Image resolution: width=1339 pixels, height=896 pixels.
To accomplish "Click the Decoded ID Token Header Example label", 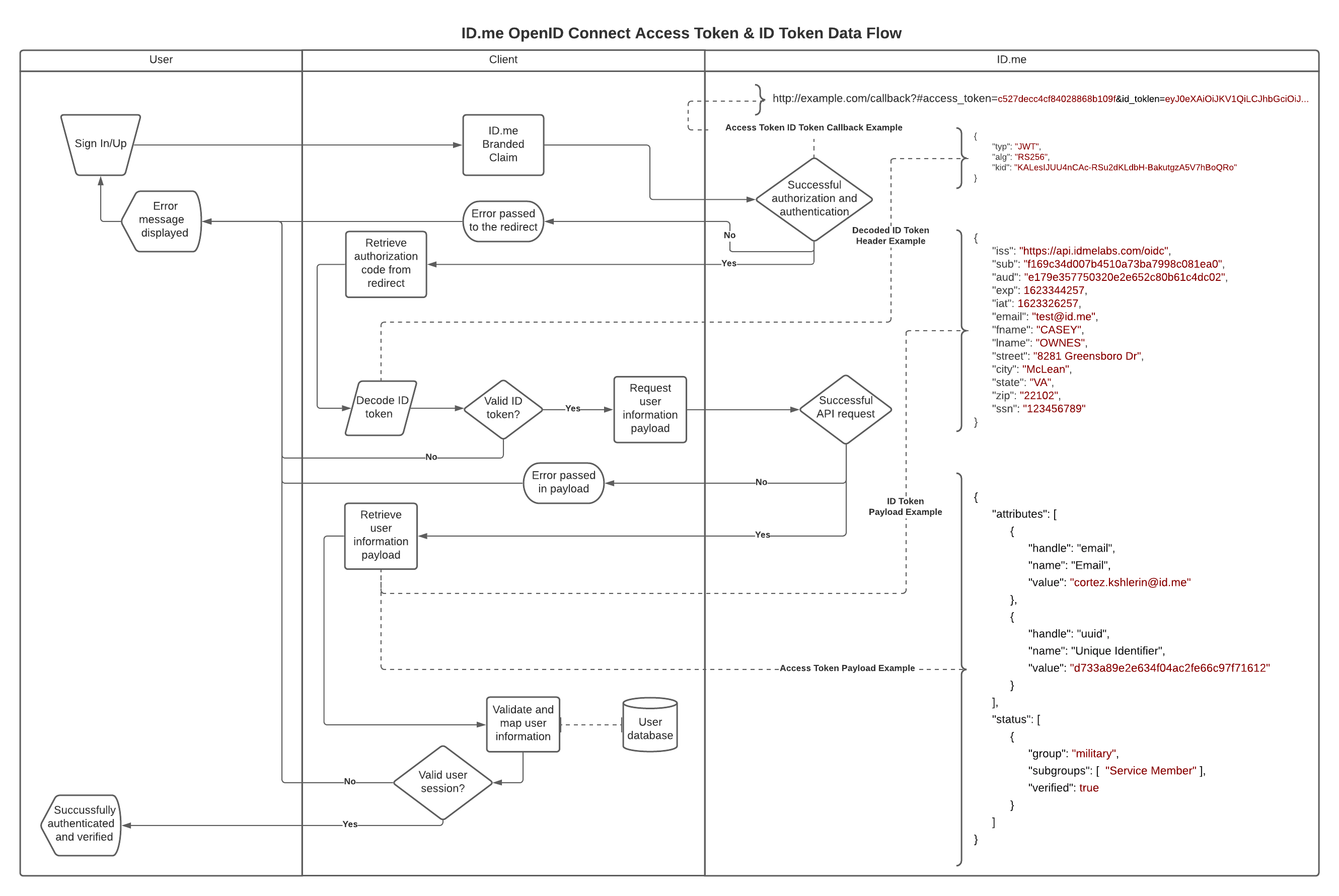I will [x=890, y=236].
